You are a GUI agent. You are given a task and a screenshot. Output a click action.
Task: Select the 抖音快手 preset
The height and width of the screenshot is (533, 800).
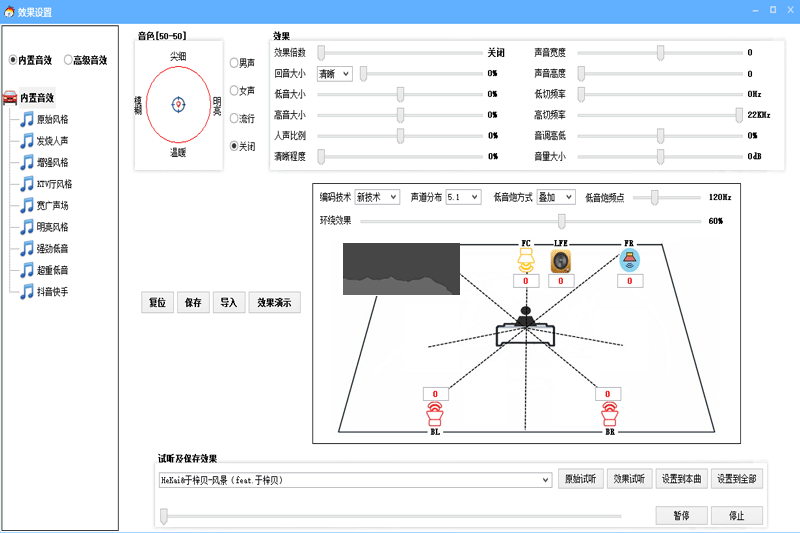click(x=52, y=292)
